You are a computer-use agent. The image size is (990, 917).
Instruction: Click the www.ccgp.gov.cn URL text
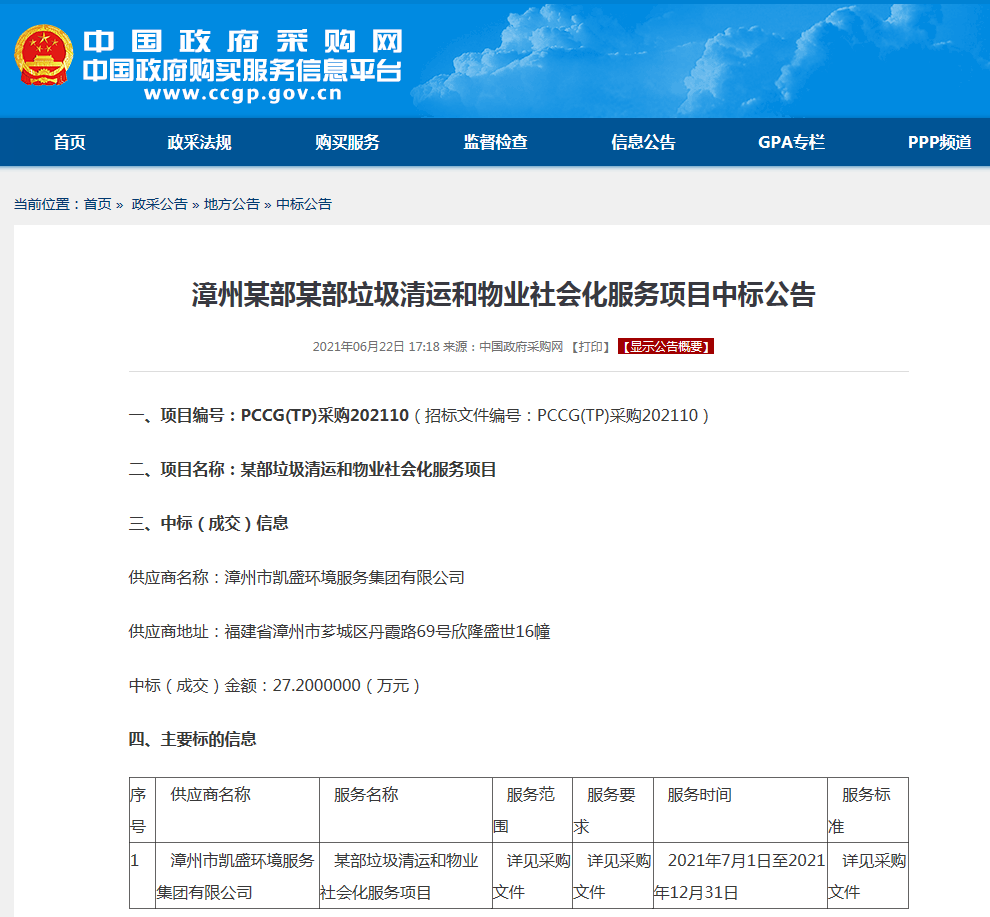pyautogui.click(x=243, y=94)
